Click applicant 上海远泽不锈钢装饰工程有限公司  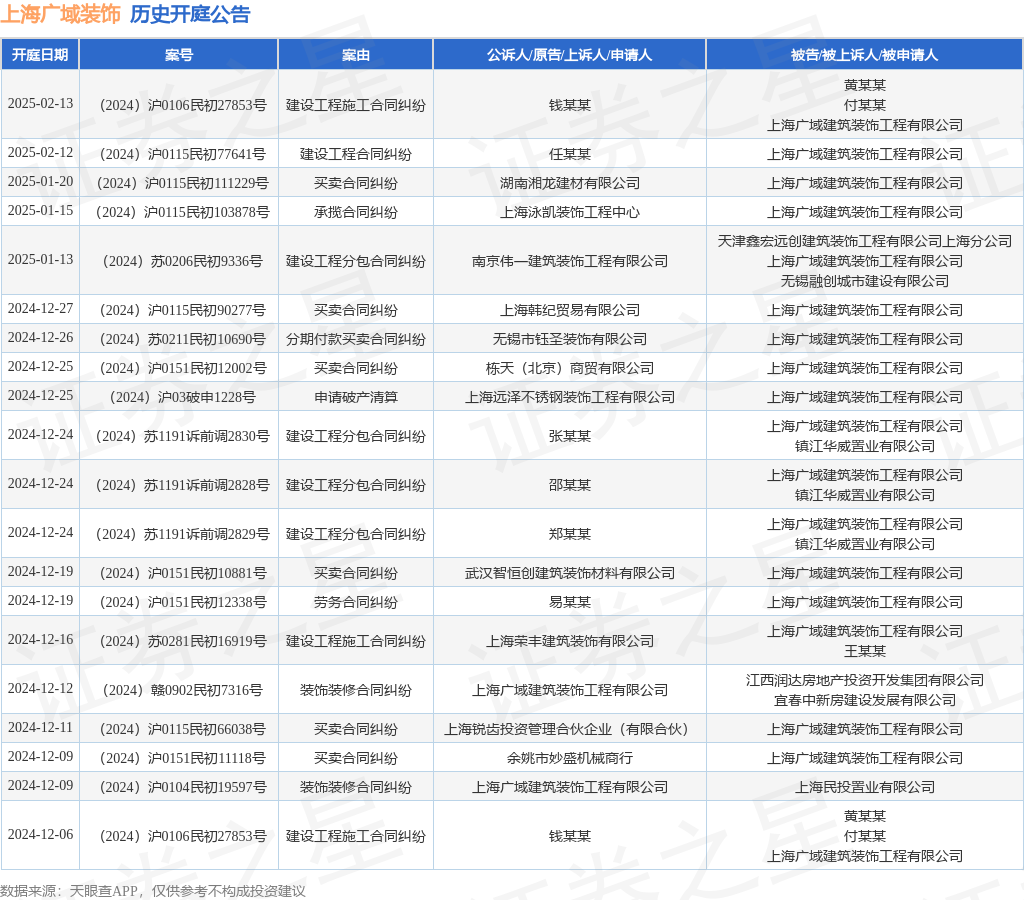pyautogui.click(x=569, y=397)
